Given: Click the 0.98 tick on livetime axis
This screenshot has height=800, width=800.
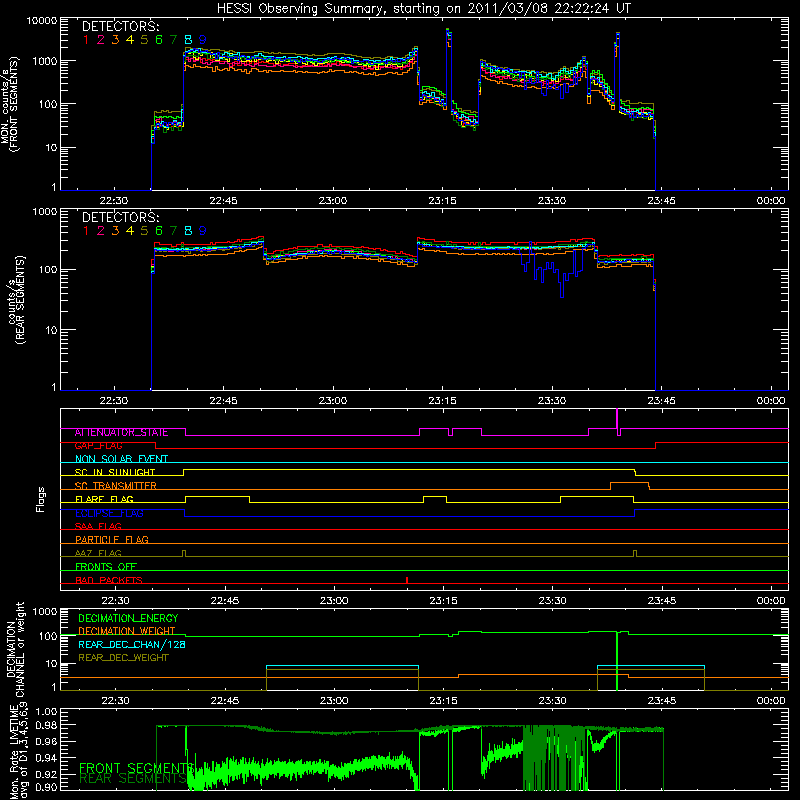Looking at the screenshot, I should pos(47,725).
